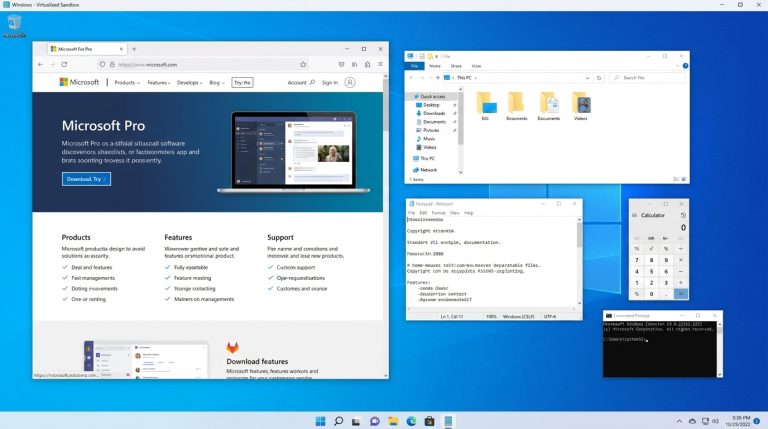This screenshot has height=429, width=768.
Task: Expand the Products menu on the webpage
Action: coord(127,83)
